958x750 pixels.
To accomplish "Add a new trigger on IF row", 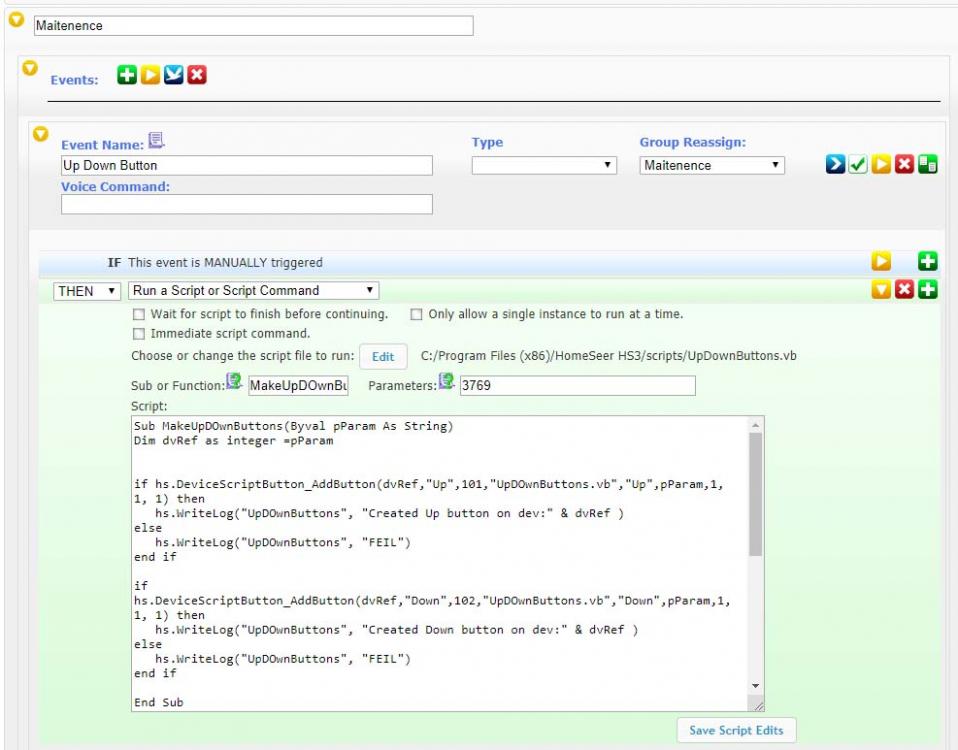I will click(x=927, y=262).
